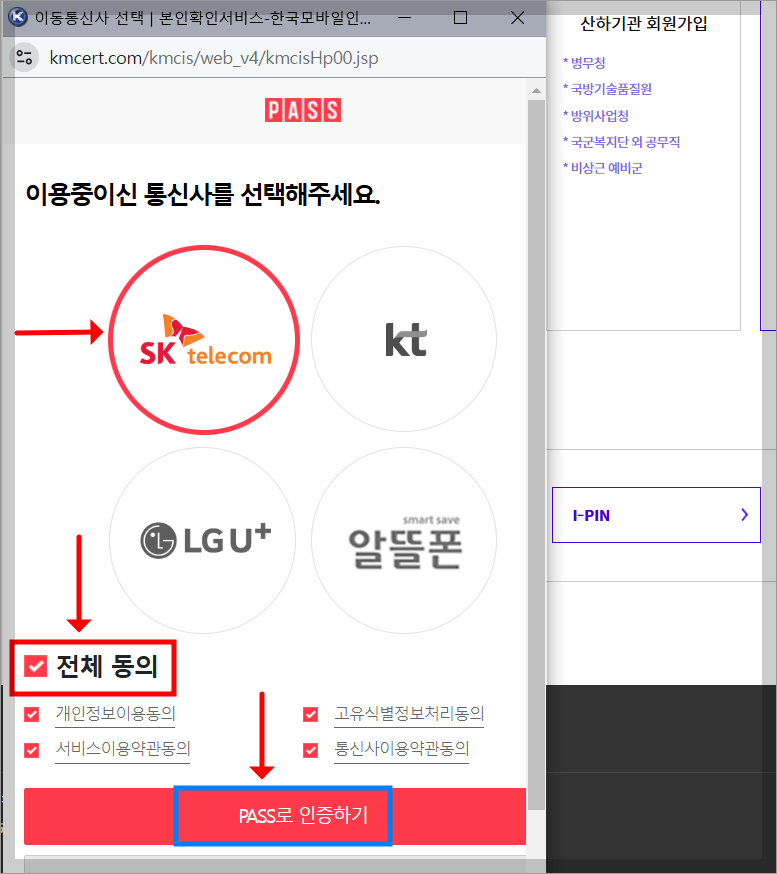The image size is (777, 874).
Task: Click the 전체 동의 label text
Action: [107, 666]
